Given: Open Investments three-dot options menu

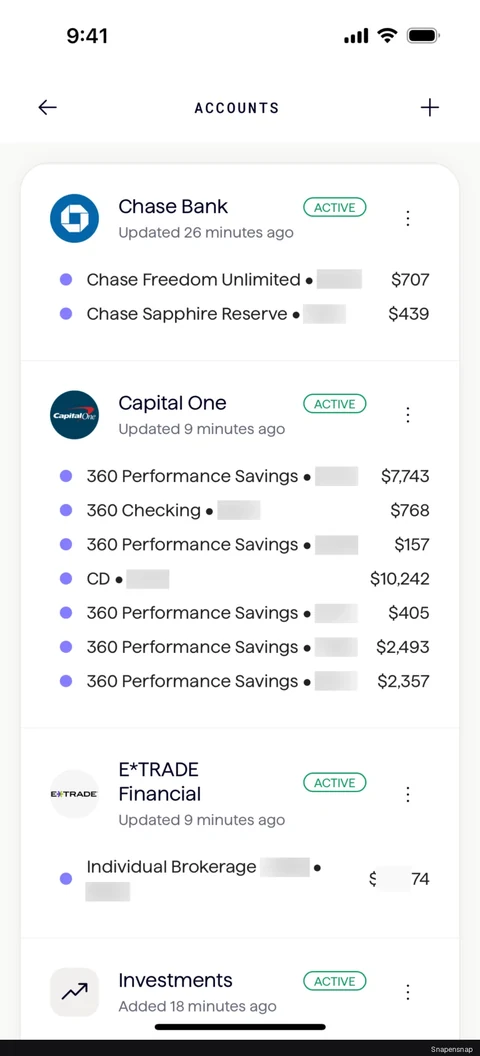Looking at the screenshot, I should point(407,992).
